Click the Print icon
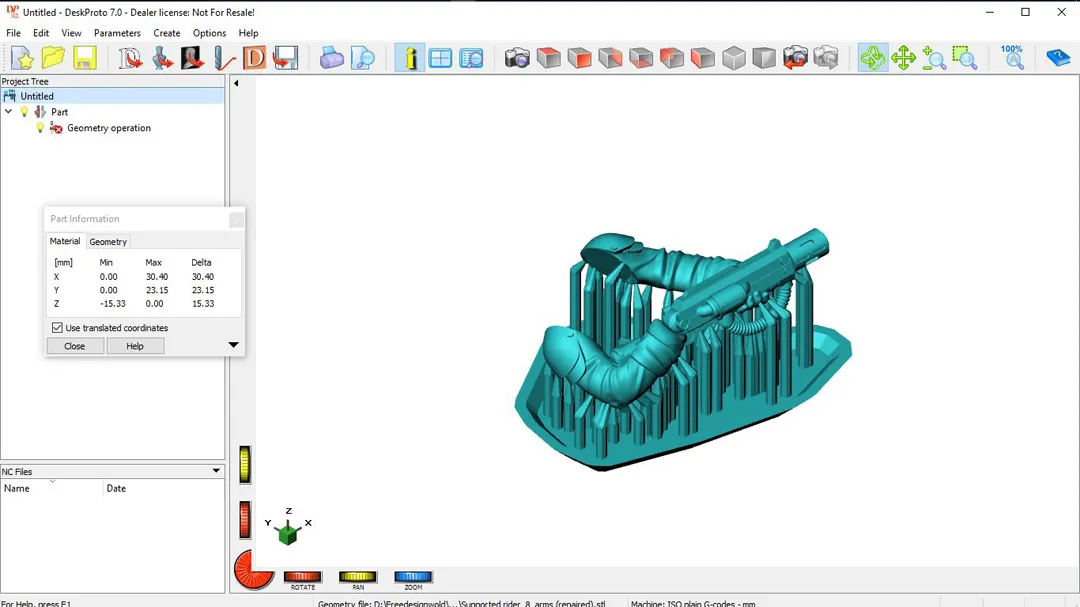Screen dimensions: 1080x607 [x=331, y=58]
